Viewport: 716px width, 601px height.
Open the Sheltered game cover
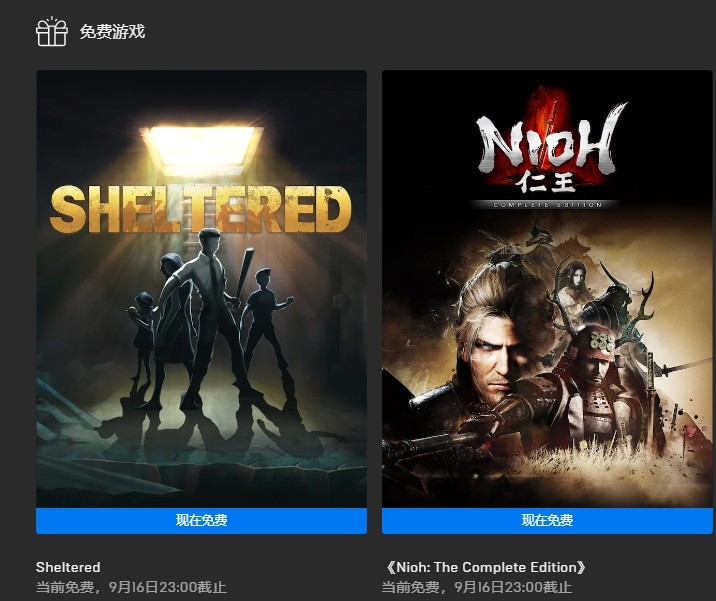201,289
